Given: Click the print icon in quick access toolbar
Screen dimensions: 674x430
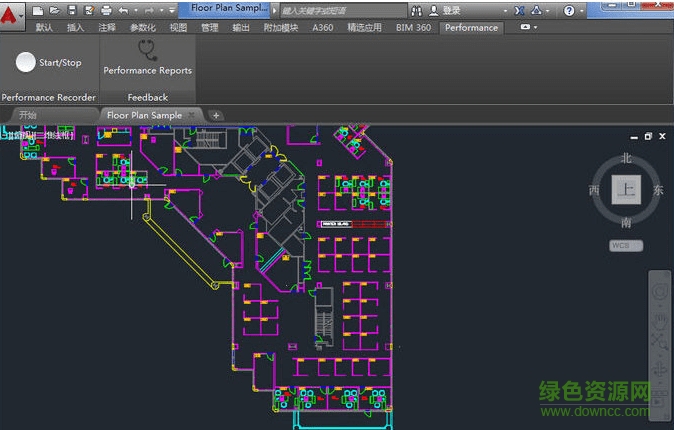Looking at the screenshot, I should [x=106, y=10].
